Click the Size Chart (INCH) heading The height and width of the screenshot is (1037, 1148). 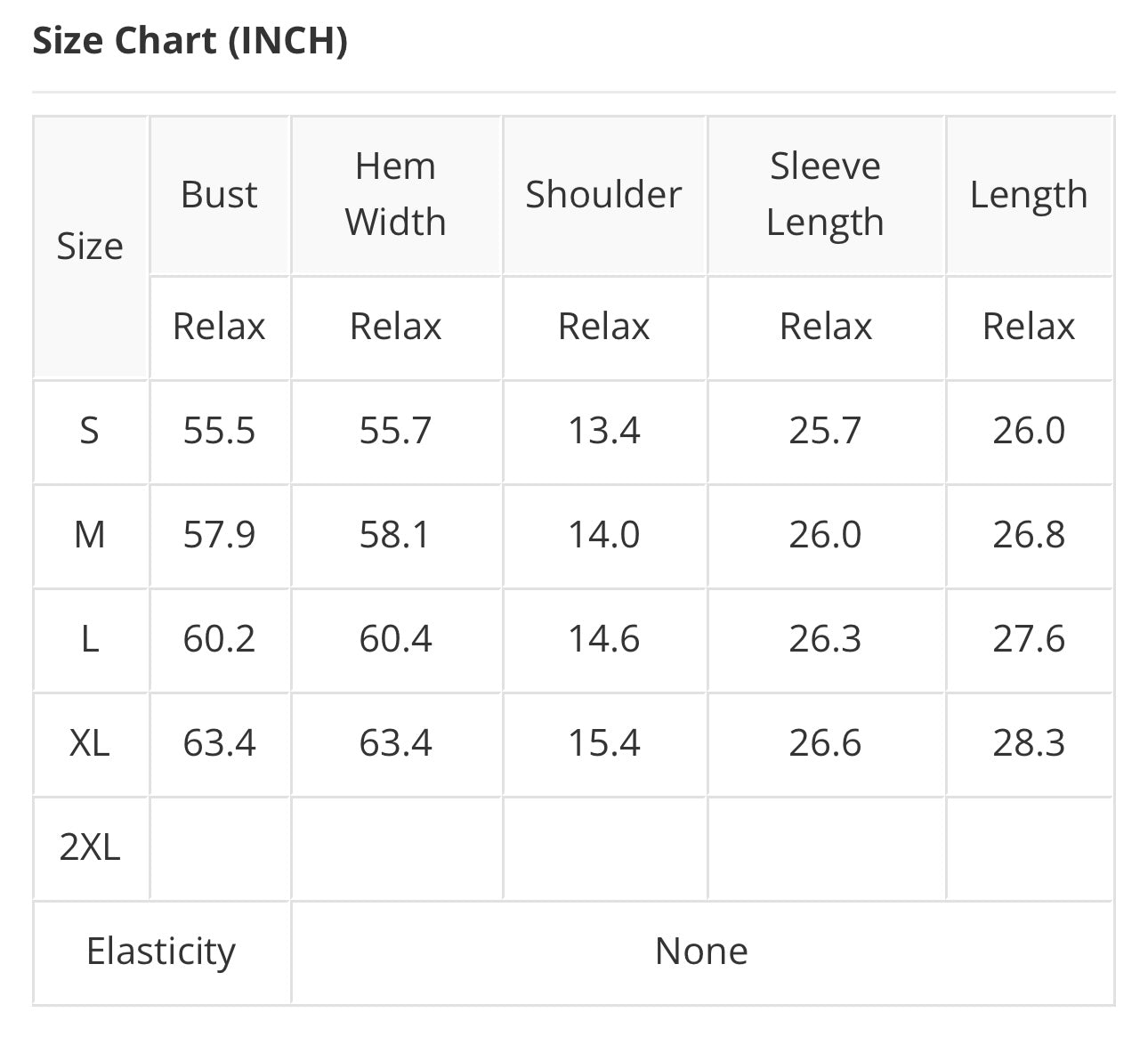tap(190, 42)
